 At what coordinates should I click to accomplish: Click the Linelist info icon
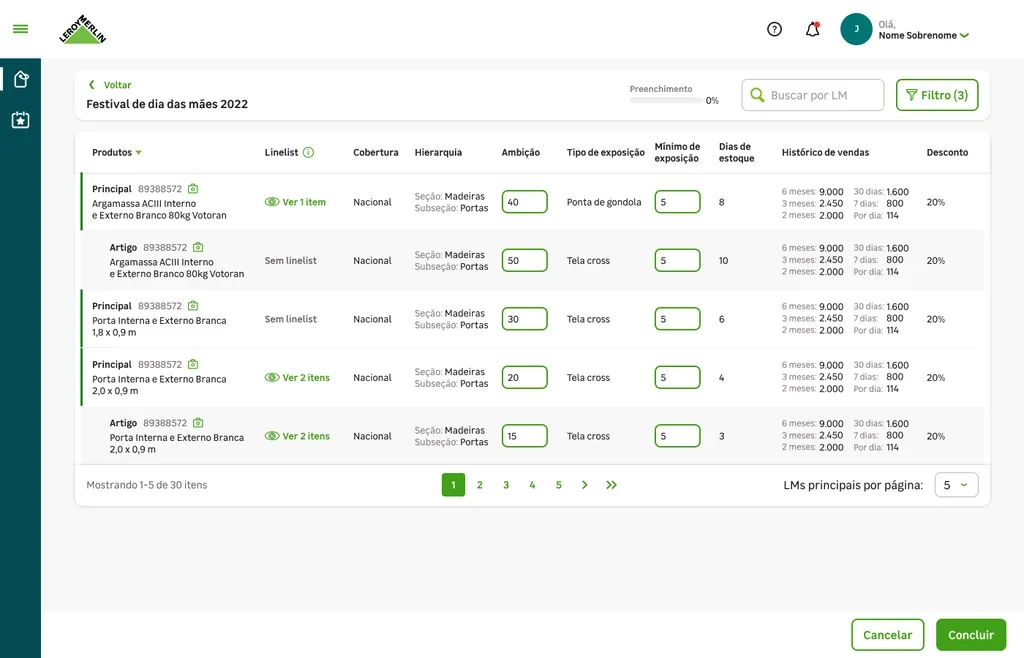(x=309, y=152)
